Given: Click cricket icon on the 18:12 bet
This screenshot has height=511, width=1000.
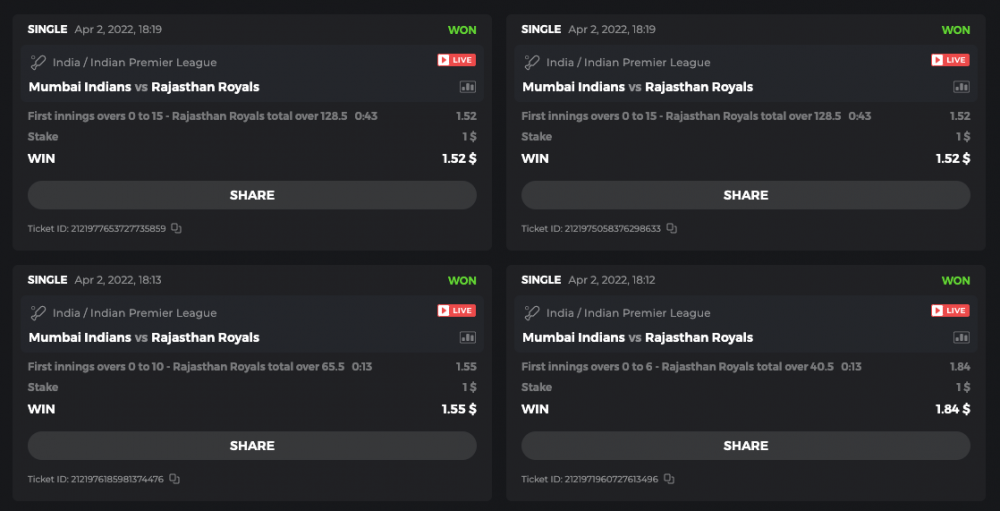Looking at the screenshot, I should 533,313.
